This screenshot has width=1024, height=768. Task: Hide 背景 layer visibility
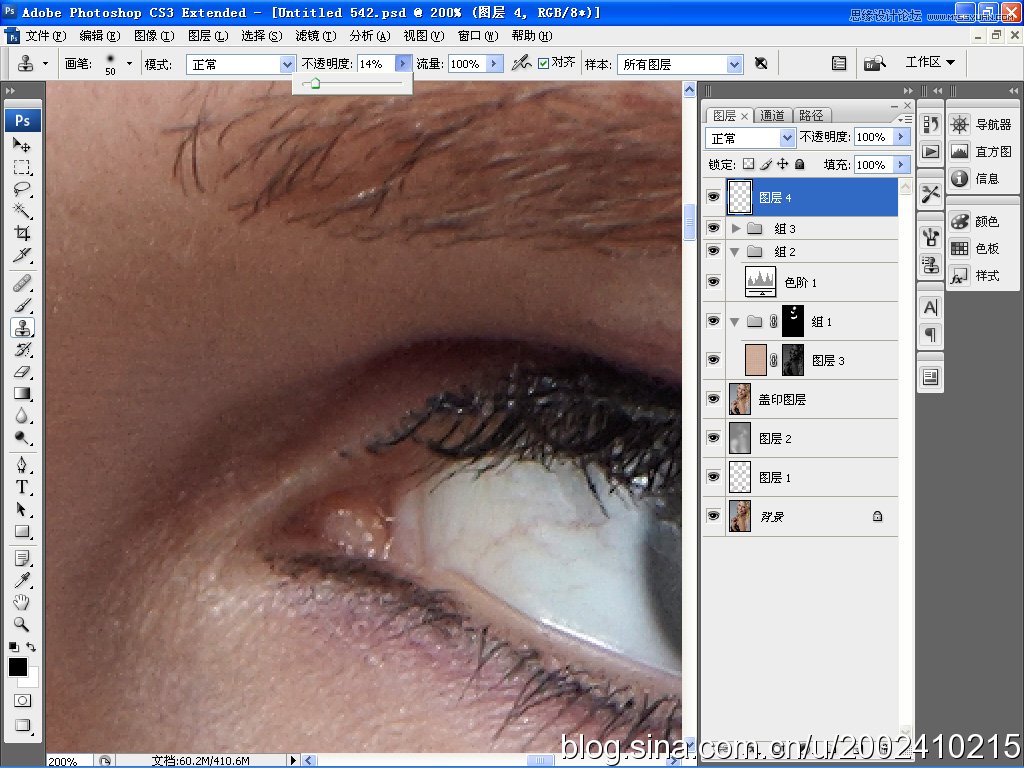pos(713,516)
